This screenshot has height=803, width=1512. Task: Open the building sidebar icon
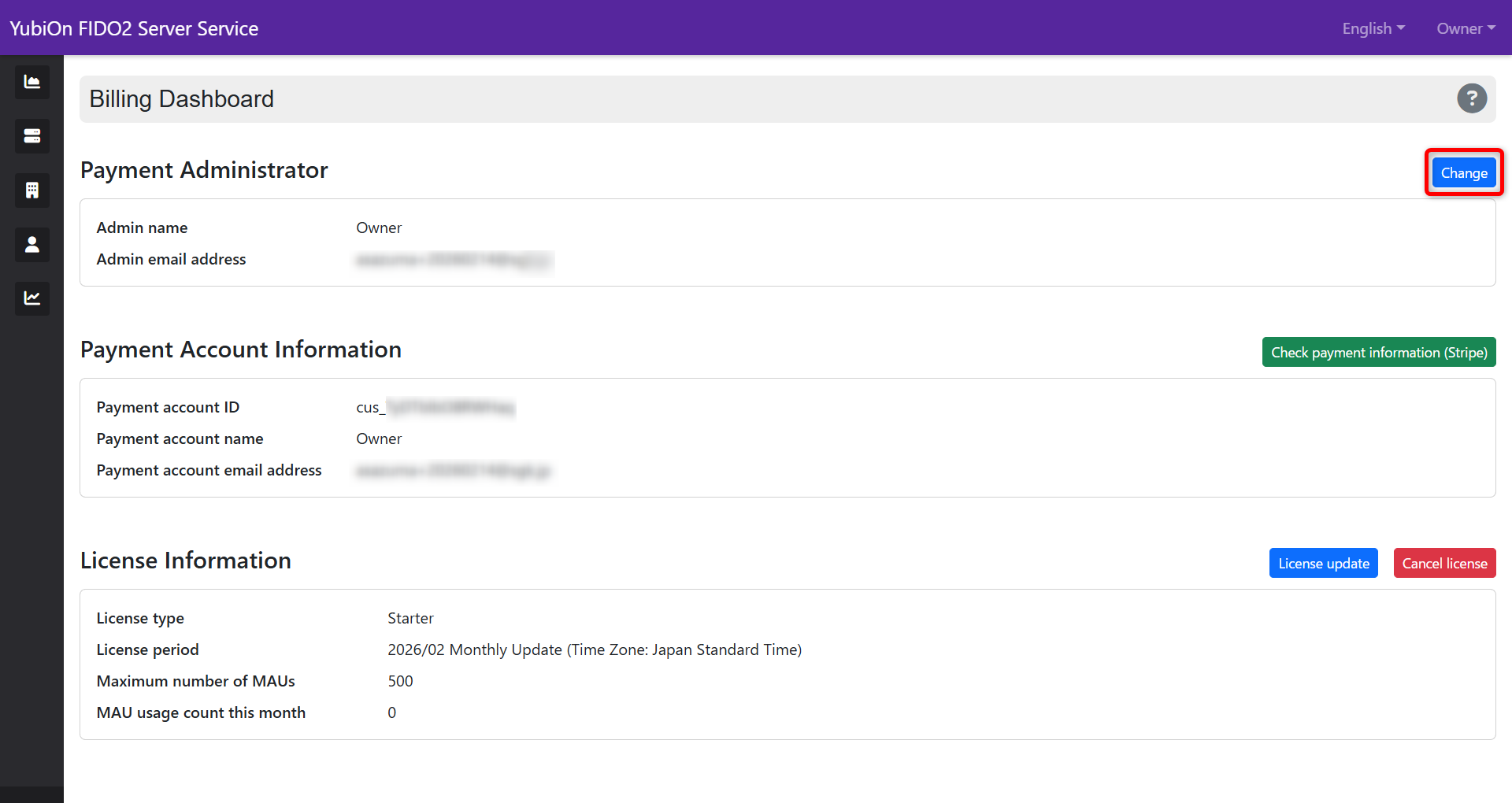(32, 191)
